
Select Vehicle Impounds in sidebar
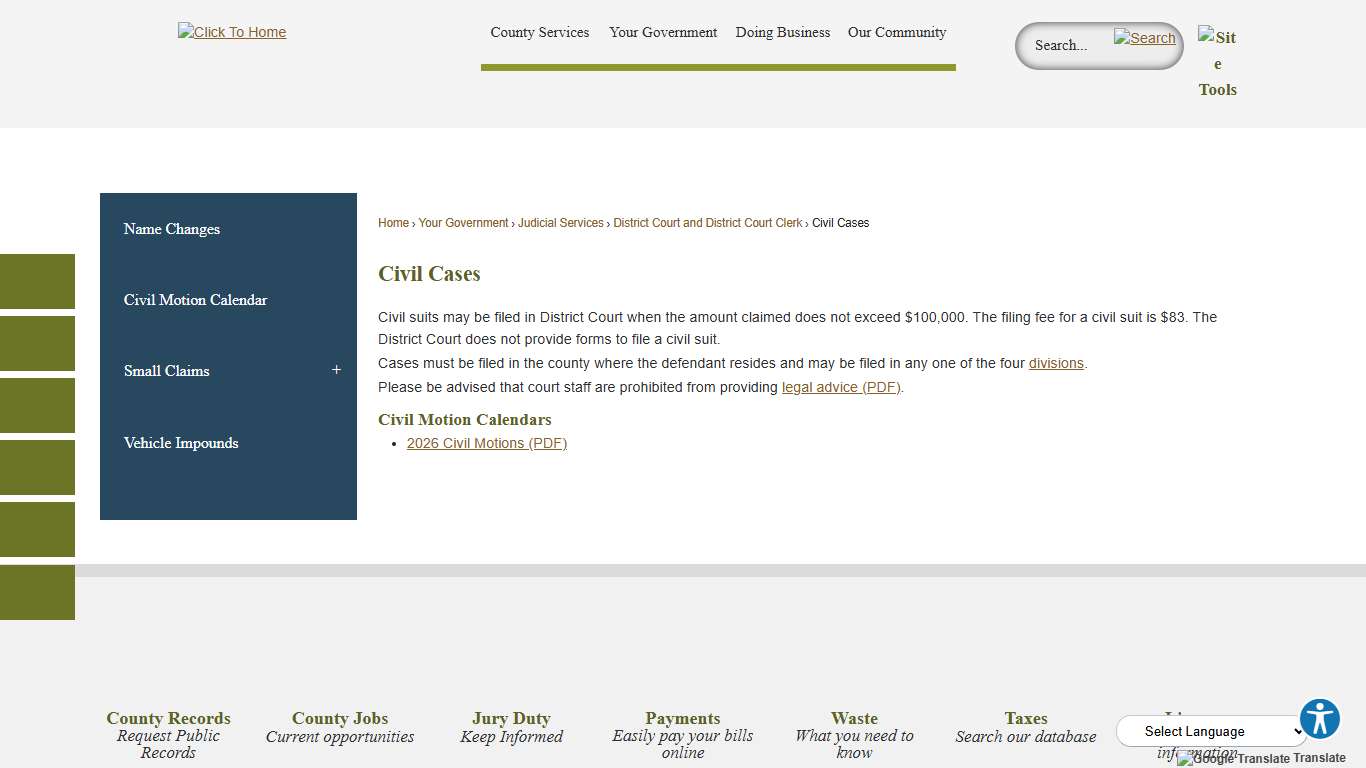click(181, 443)
